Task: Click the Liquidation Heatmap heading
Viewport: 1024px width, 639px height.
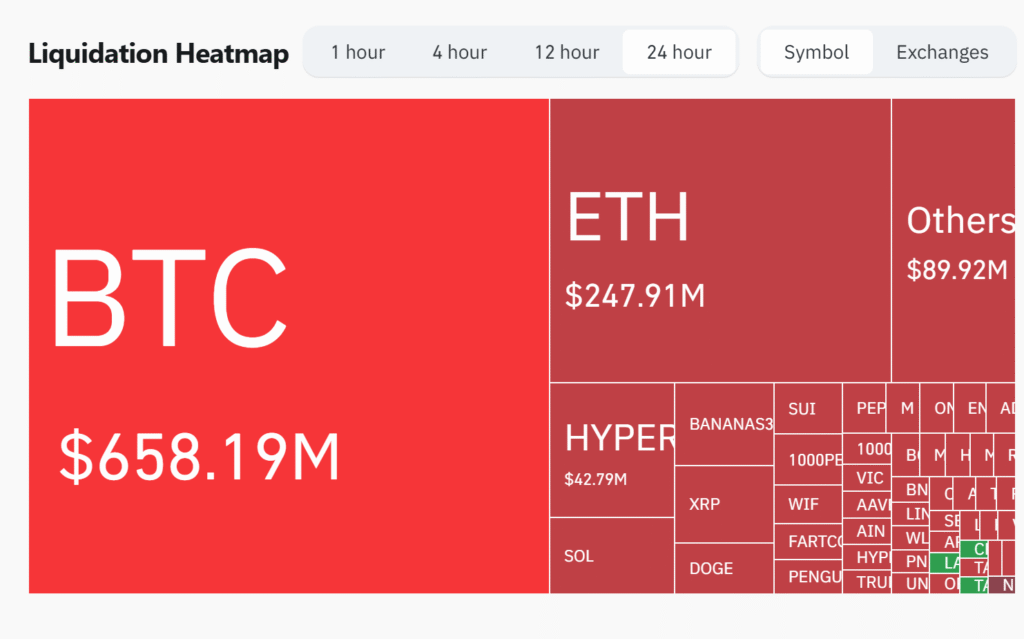Action: 158,53
